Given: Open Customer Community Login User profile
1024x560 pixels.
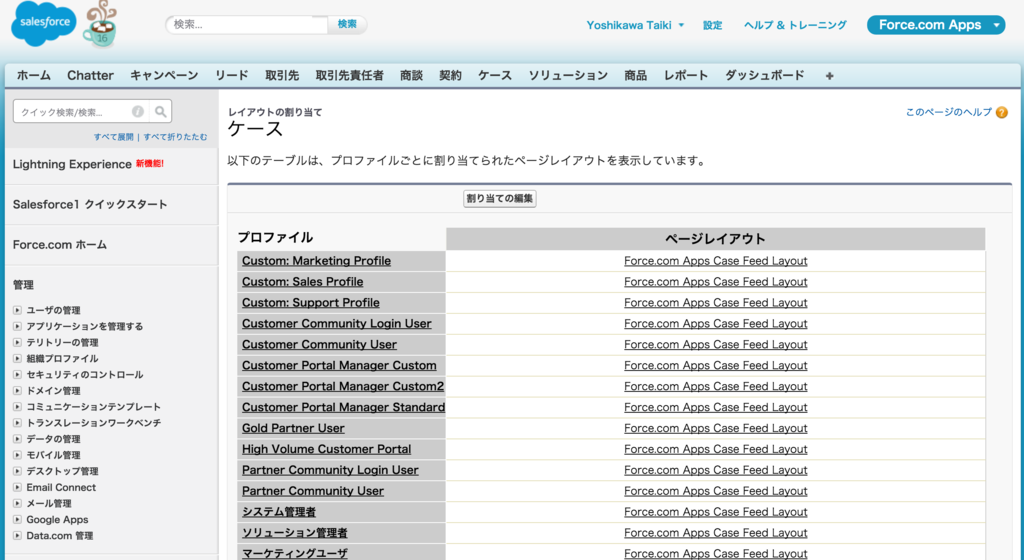Looking at the screenshot, I should (336, 324).
